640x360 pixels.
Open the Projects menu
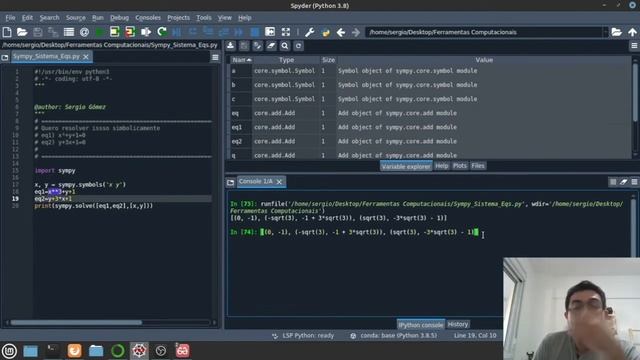[x=178, y=18]
